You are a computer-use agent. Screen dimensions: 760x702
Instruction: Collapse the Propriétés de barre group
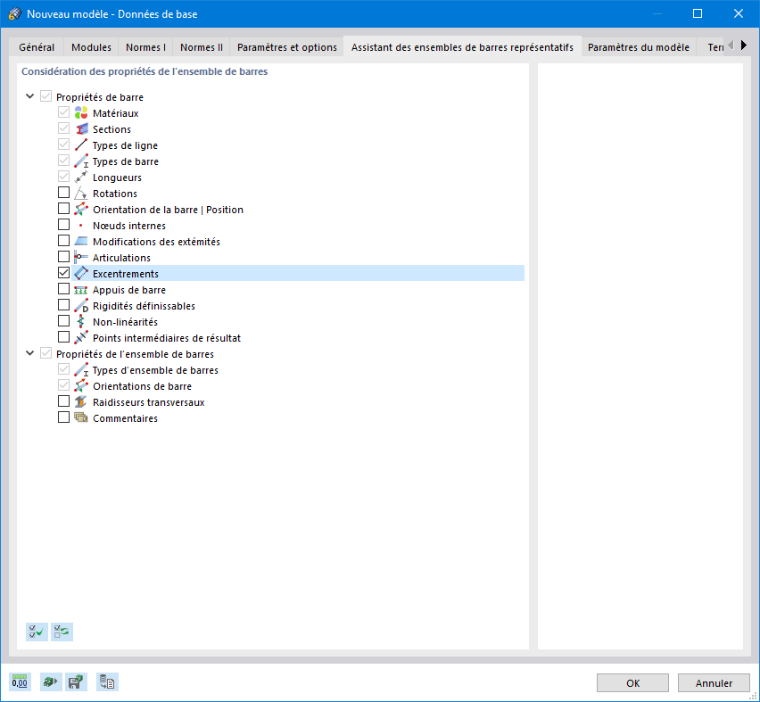tap(30, 96)
